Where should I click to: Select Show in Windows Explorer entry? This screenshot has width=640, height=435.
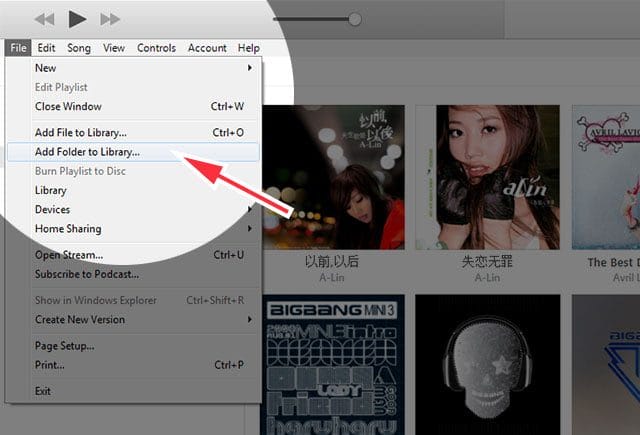tap(133, 300)
